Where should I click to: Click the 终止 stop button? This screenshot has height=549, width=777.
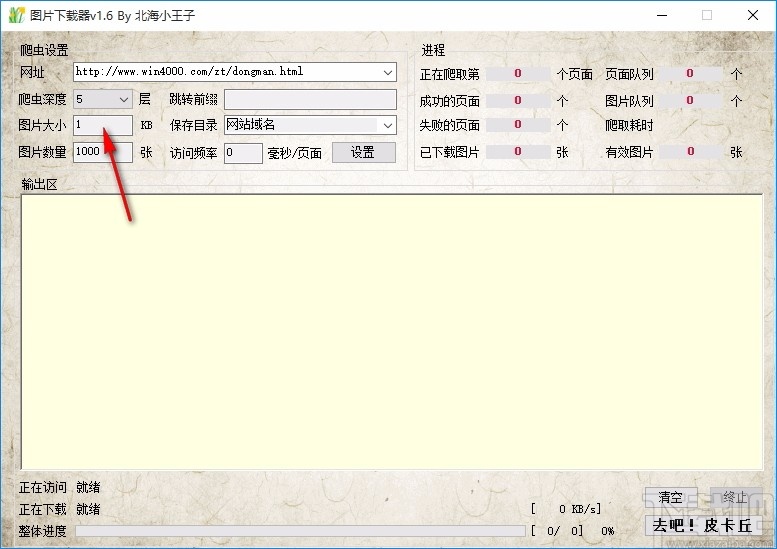[x=735, y=497]
